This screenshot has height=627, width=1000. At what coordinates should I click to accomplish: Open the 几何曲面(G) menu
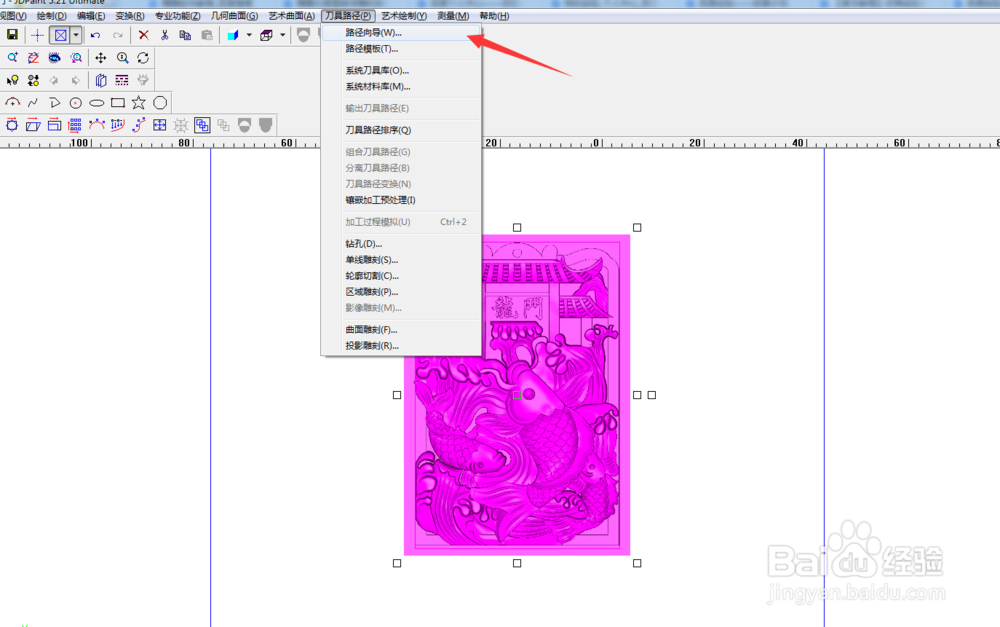tap(234, 16)
